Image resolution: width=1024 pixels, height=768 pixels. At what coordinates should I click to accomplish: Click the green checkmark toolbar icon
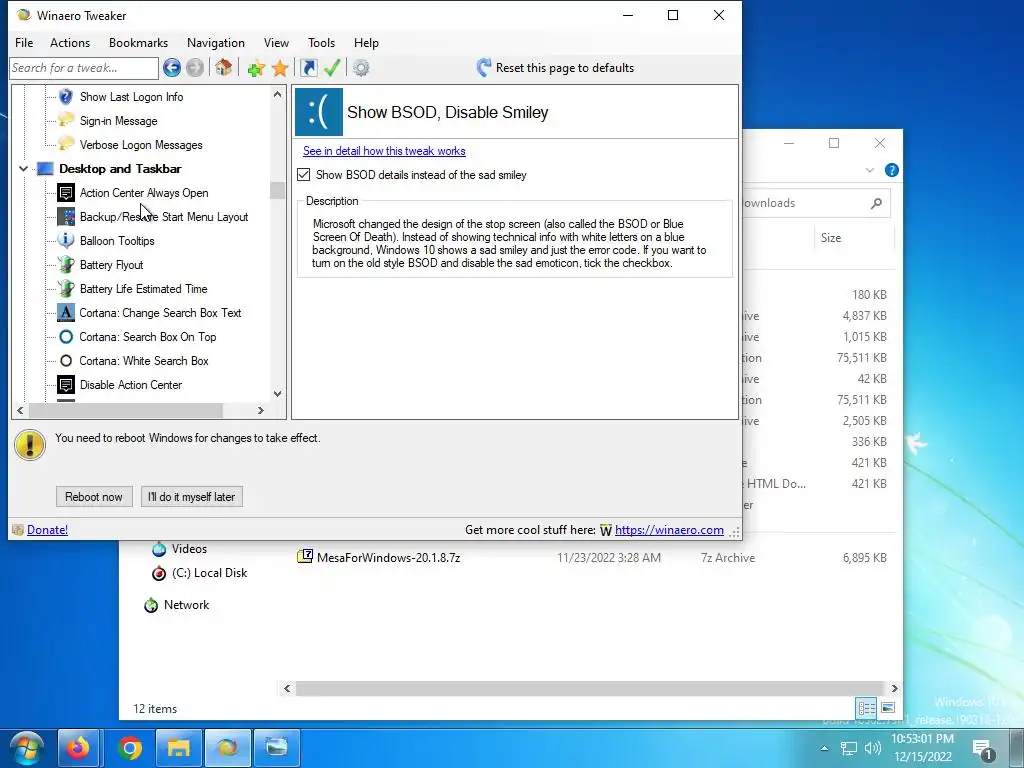tap(332, 67)
